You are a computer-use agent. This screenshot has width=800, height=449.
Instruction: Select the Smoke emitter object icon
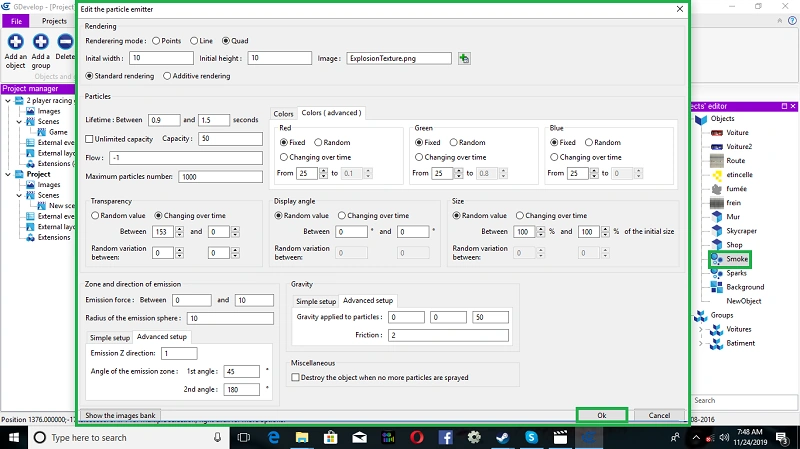717,259
